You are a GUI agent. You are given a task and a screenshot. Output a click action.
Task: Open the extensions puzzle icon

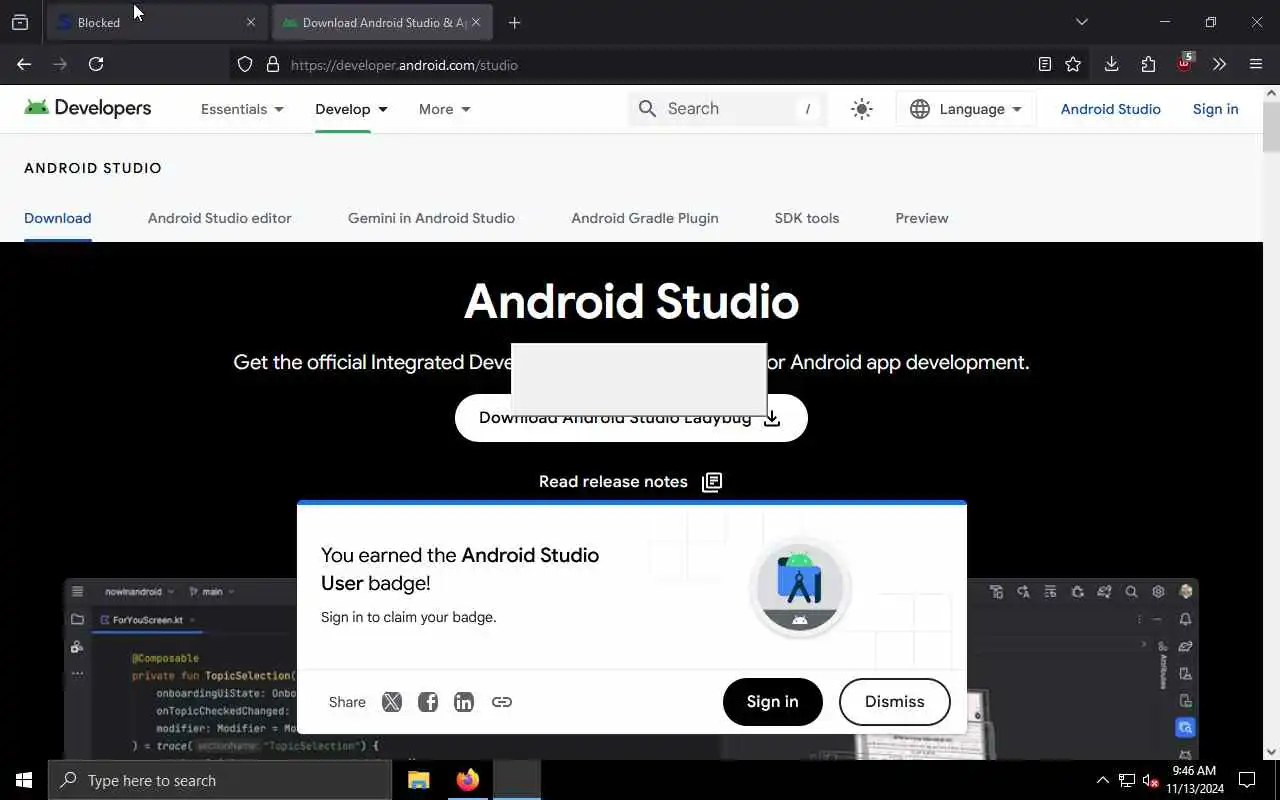[1148, 64]
